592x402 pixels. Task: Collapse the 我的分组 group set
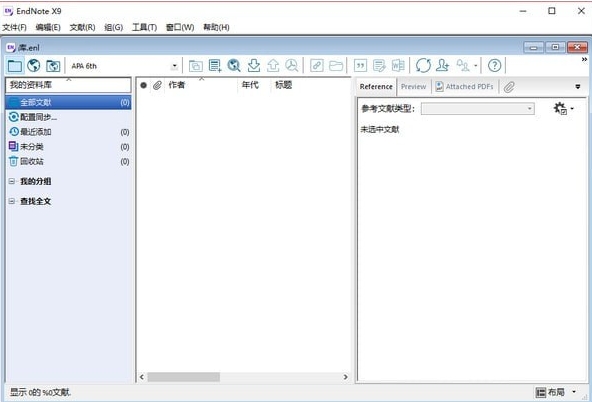12,181
